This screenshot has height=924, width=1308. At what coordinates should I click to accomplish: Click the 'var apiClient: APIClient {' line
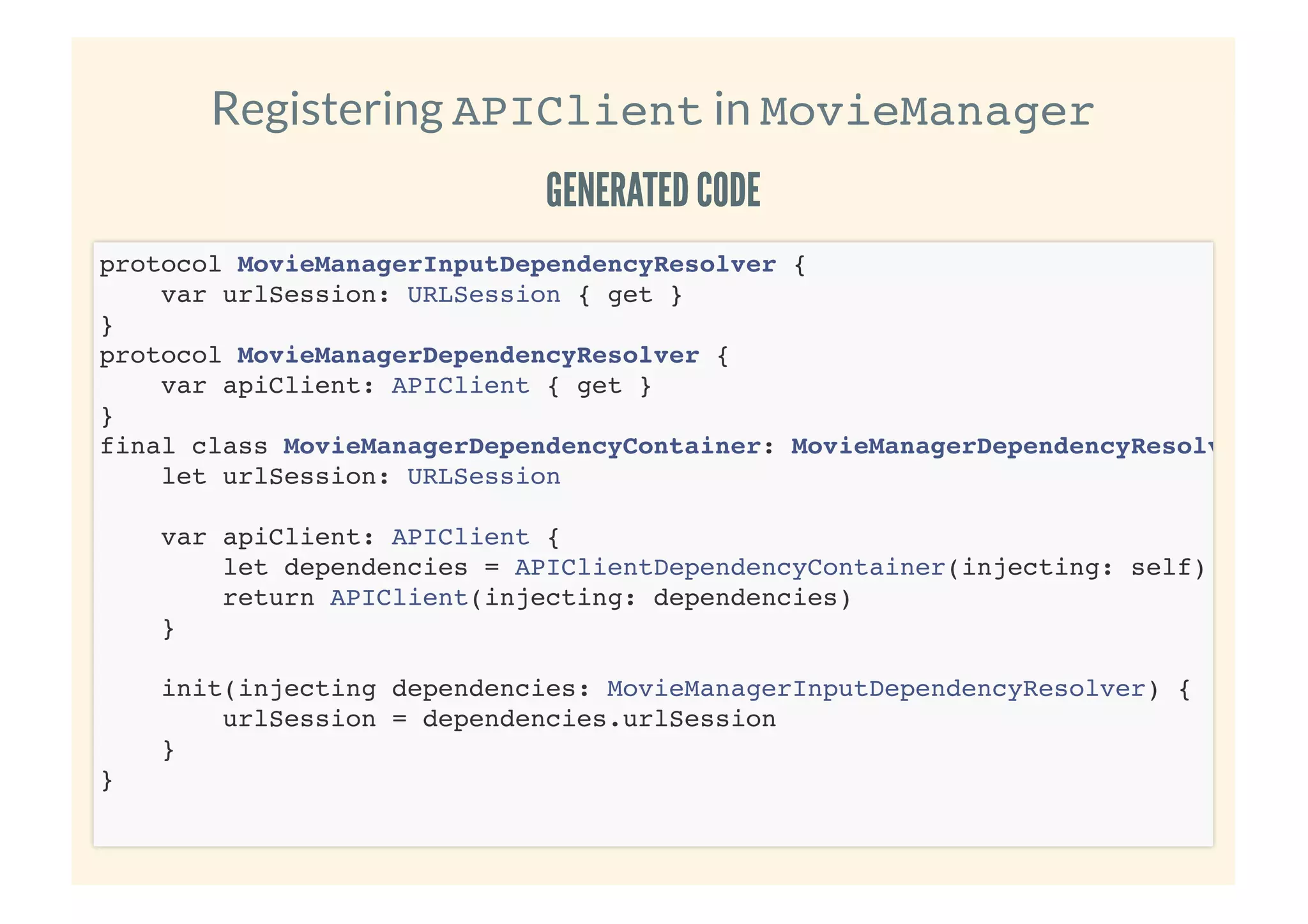tap(360, 537)
